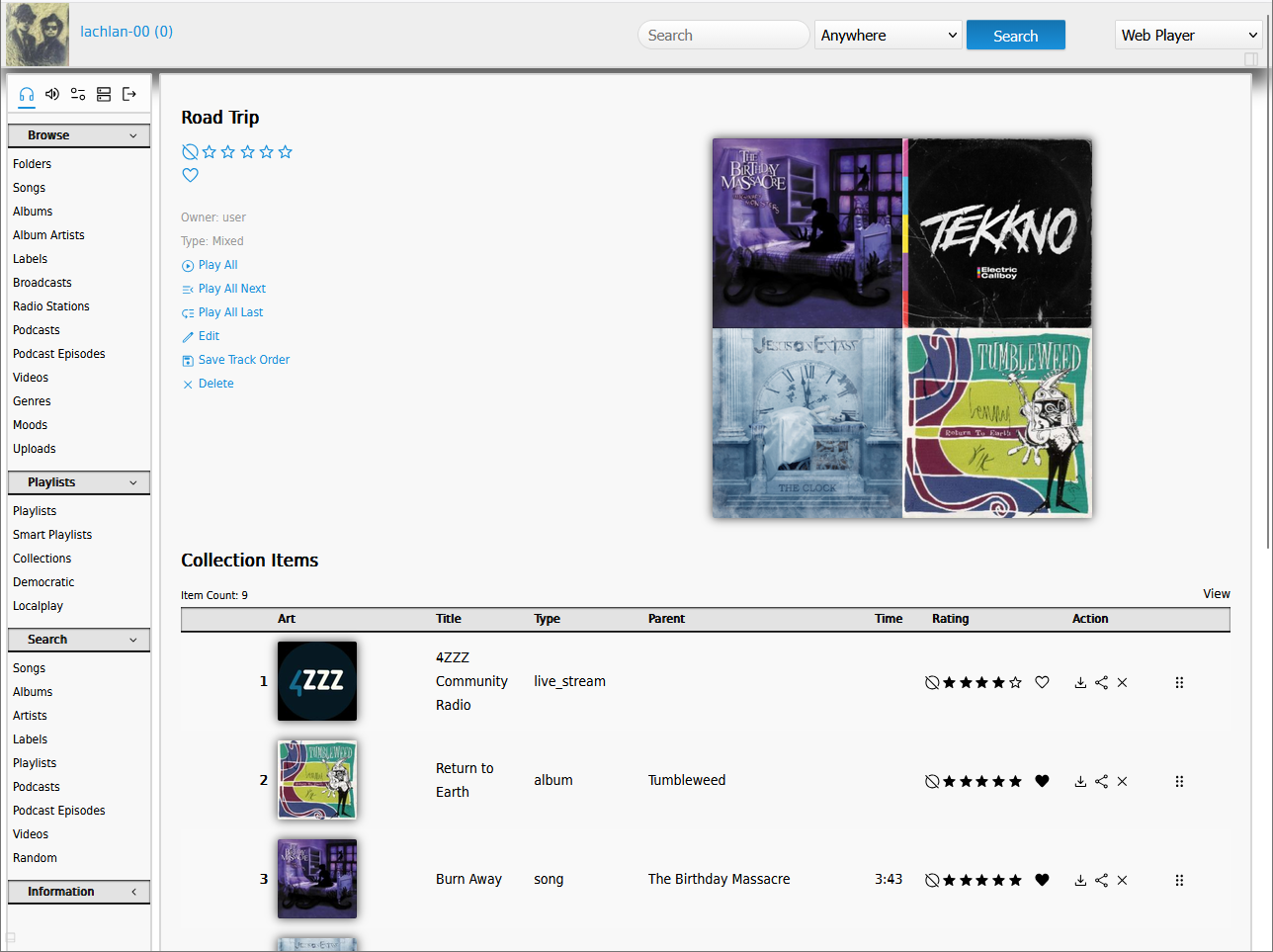Rate Road Trip playlist five stars
This screenshot has height=952, width=1273.
click(286, 151)
